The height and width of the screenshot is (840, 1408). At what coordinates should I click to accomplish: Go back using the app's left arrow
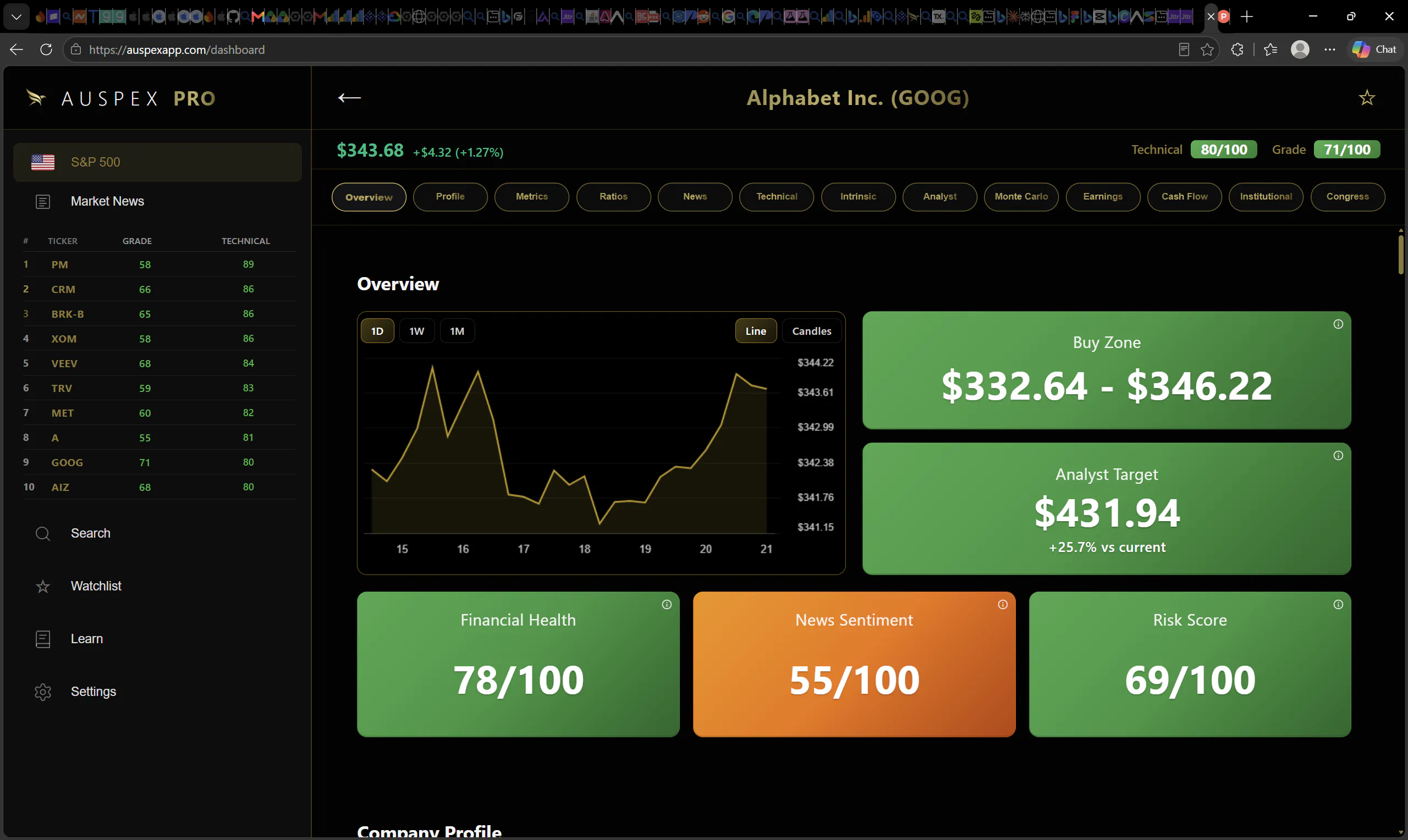[x=349, y=98]
